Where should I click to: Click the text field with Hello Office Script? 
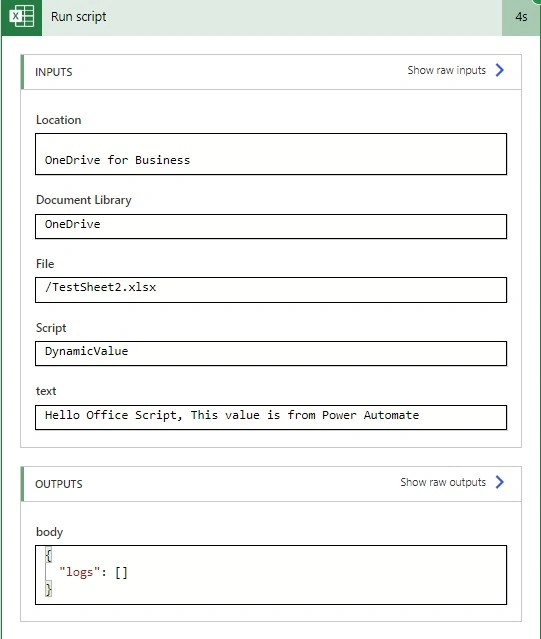pyautogui.click(x=271, y=417)
